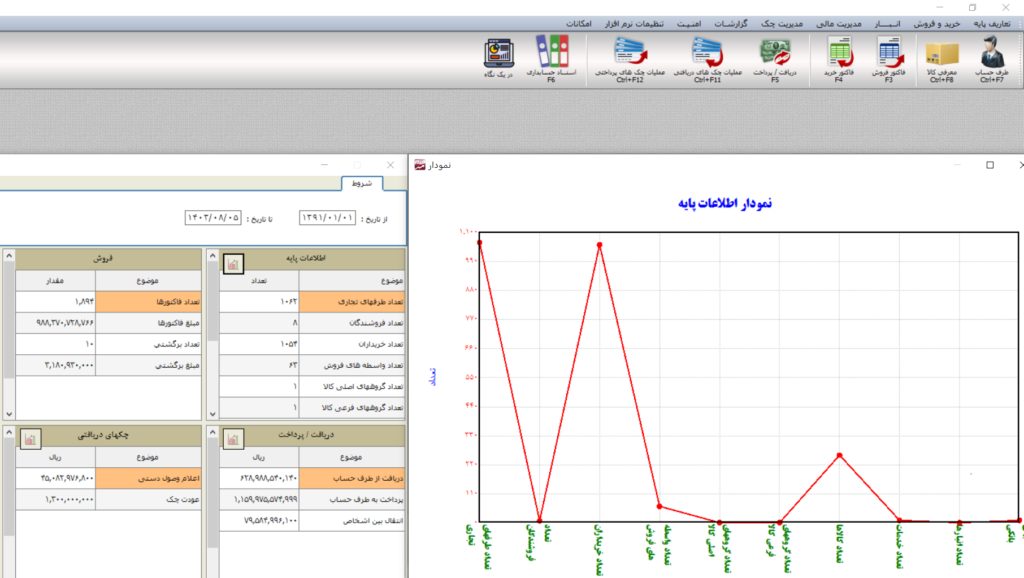Launch the فاکتور فروش (F3) toolbar icon

[x=889, y=59]
